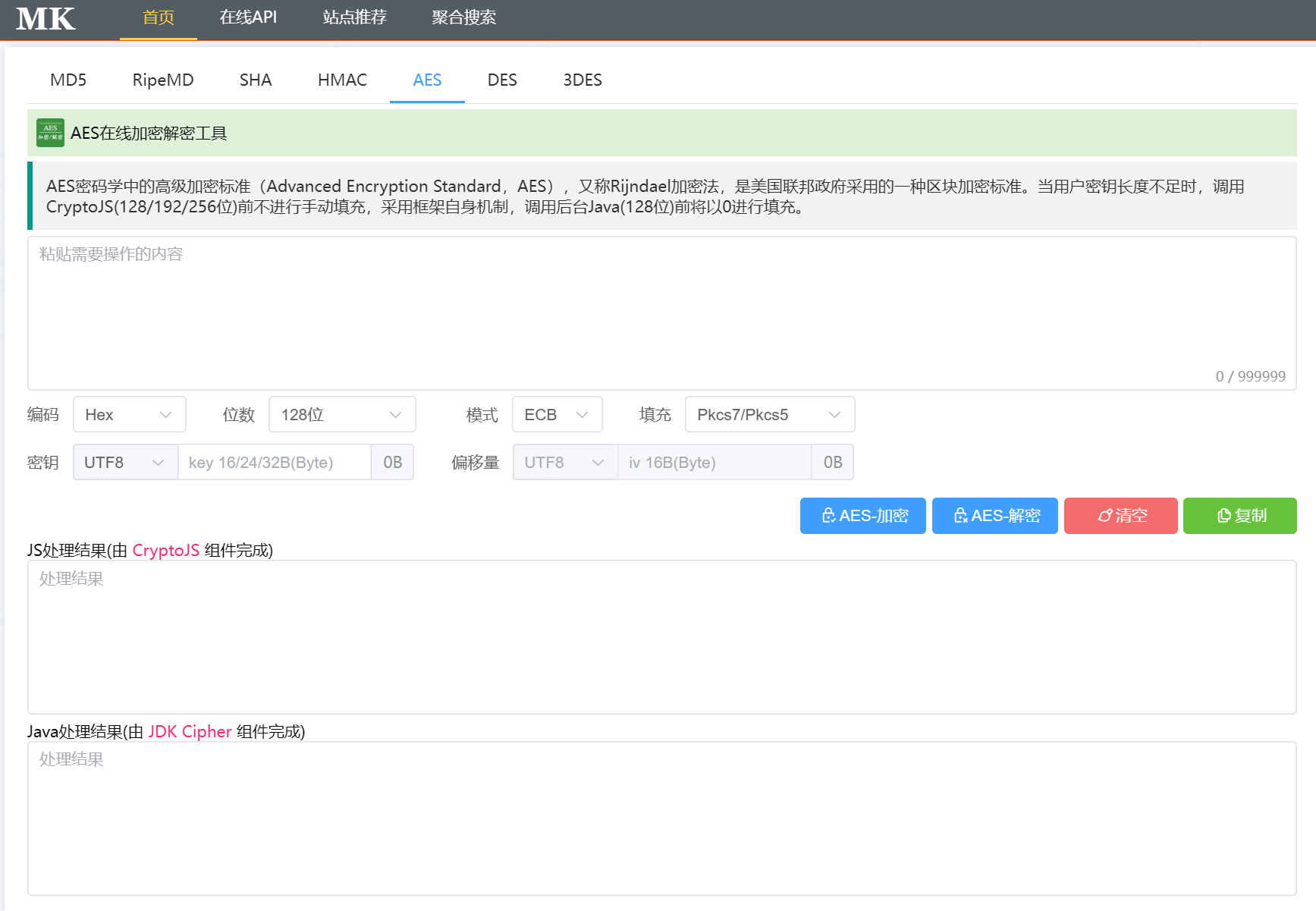Switch to the HMAC tab
The image size is (1316, 911).
pyautogui.click(x=342, y=80)
